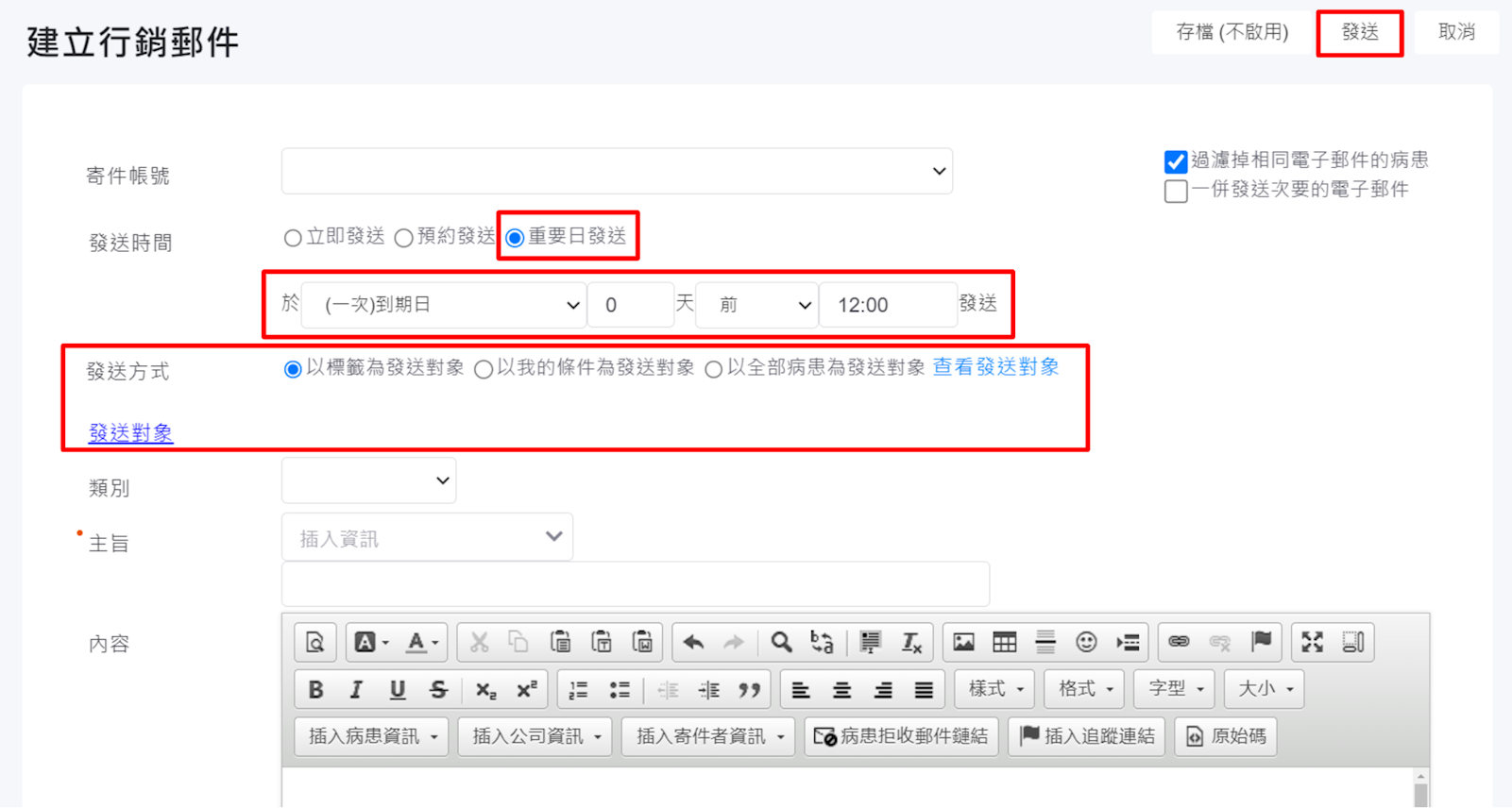1512x808 pixels.
Task: Insert an image via the image icon
Action: 963,643
